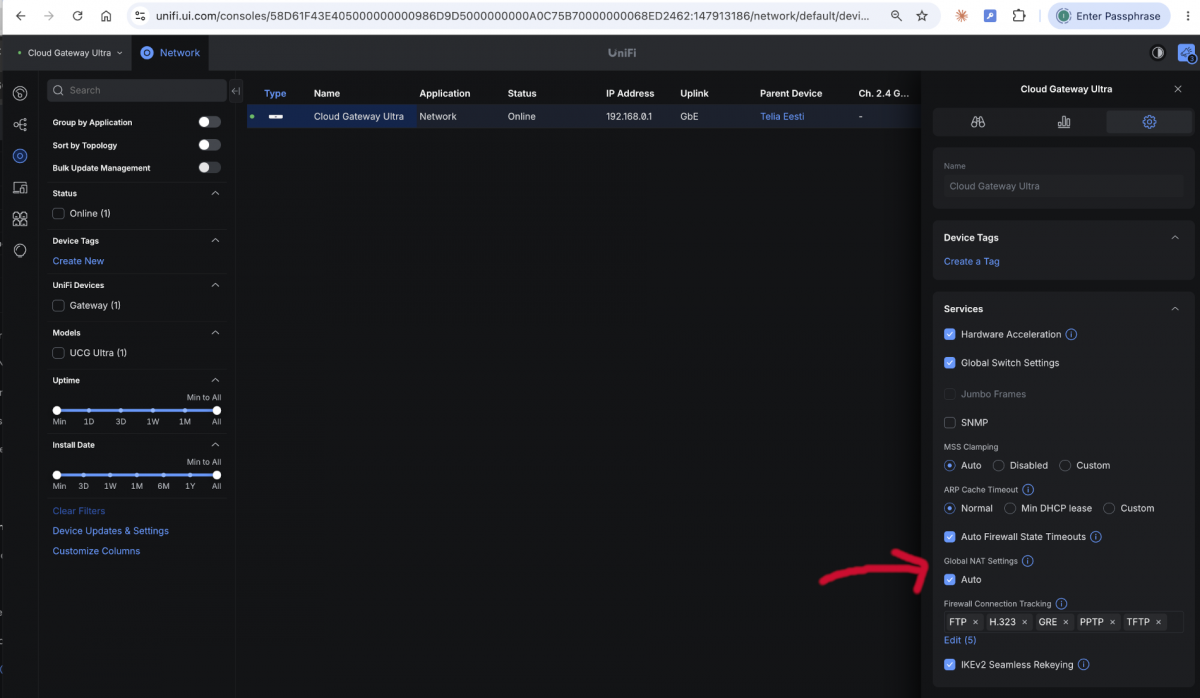The image size is (1200, 698).
Task: Check the Online (1) status filter
Action: (x=58, y=213)
